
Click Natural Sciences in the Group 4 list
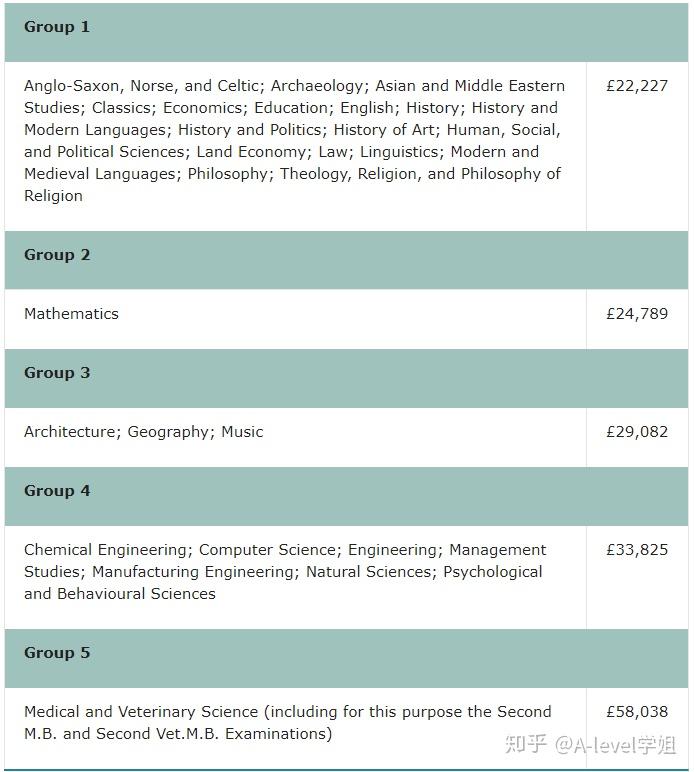[370, 572]
